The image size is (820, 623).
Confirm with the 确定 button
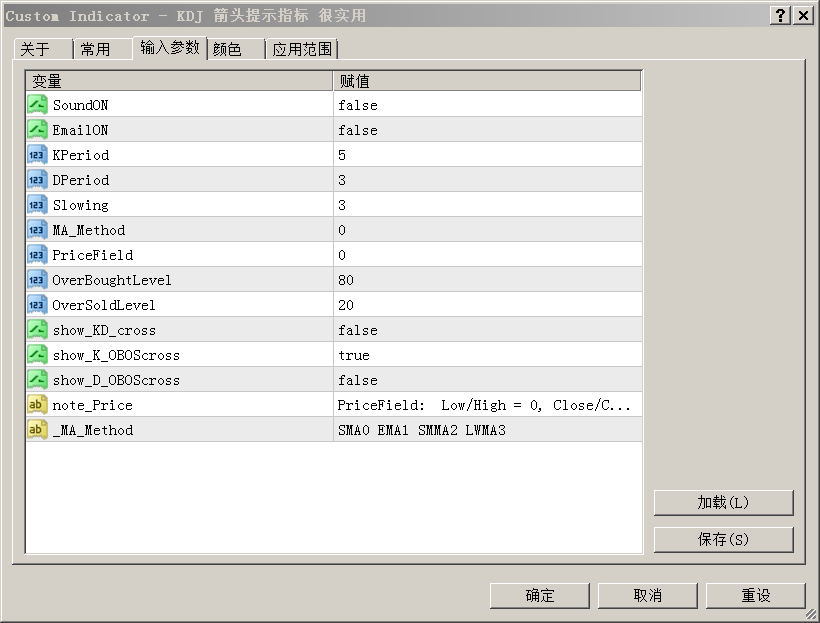540,596
